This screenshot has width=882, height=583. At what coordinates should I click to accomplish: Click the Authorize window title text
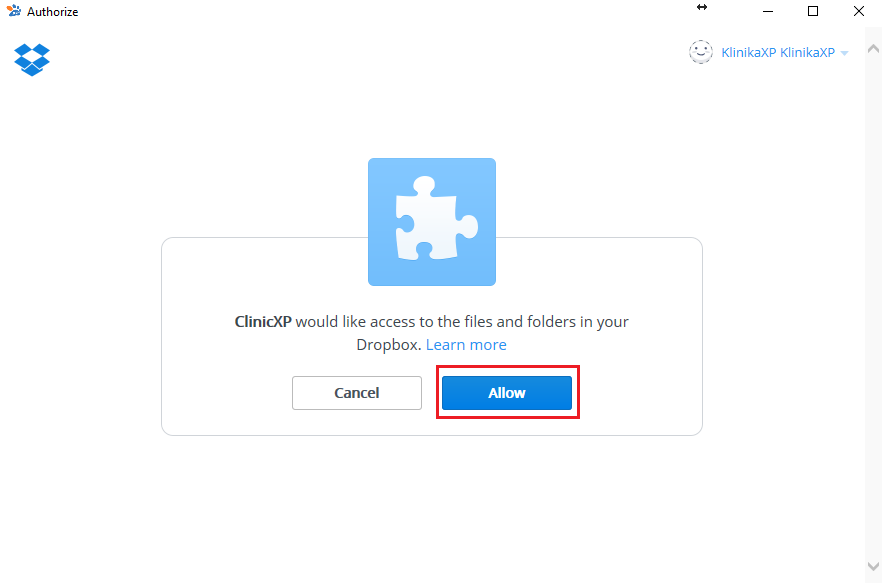click(x=52, y=12)
